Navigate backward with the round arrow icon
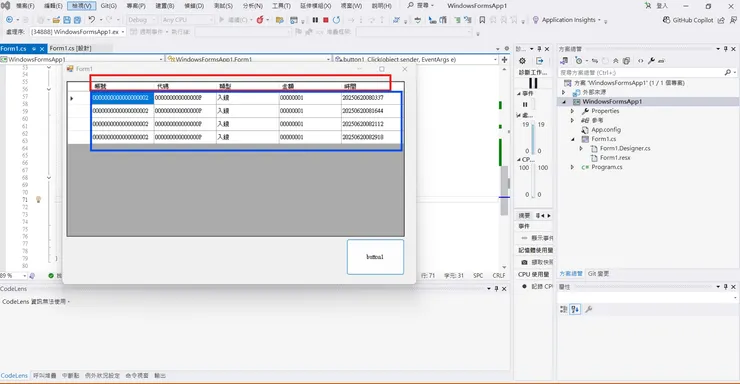The height and width of the screenshot is (384, 740). coord(9,20)
